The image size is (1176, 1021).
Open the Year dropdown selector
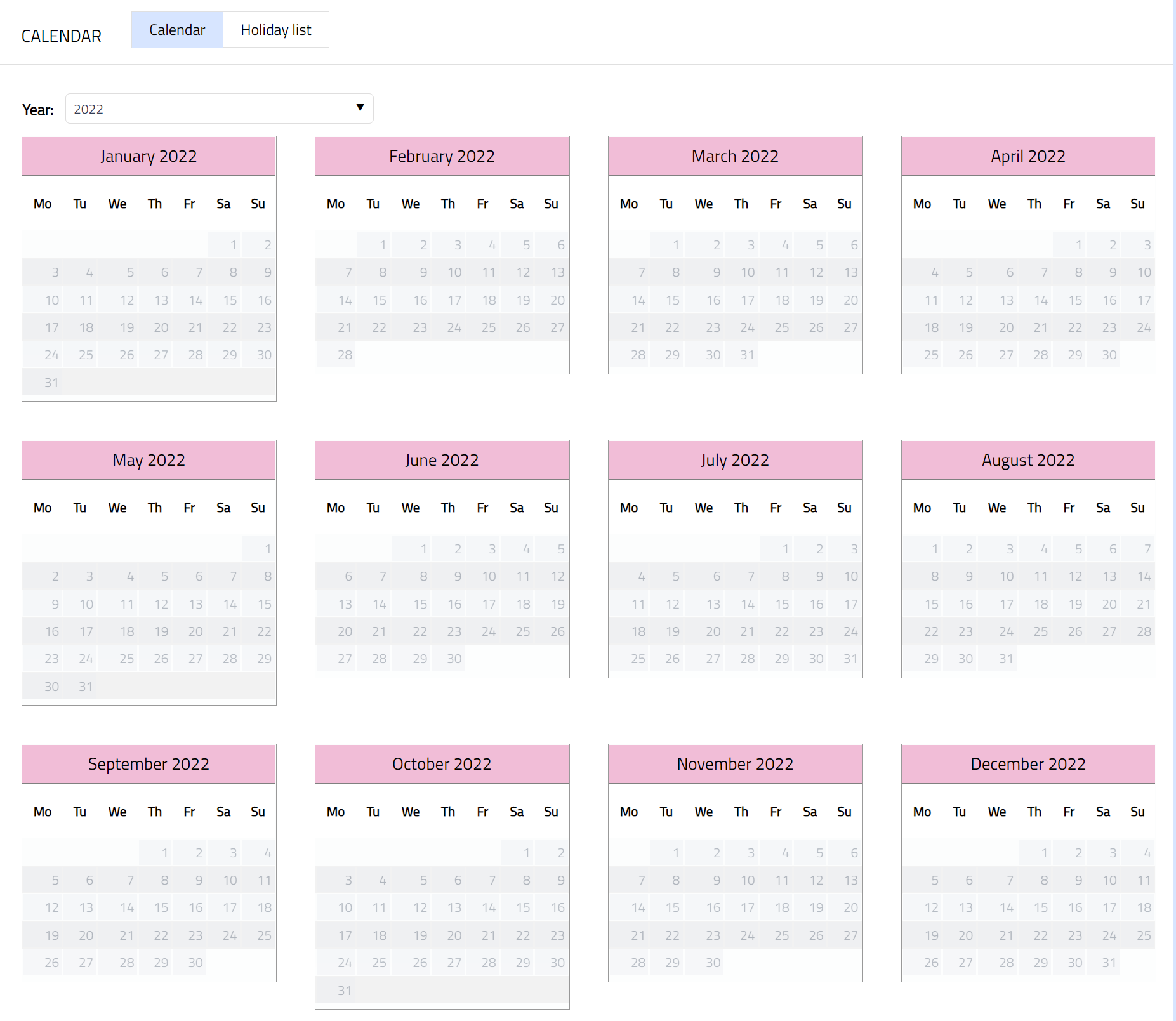(218, 109)
